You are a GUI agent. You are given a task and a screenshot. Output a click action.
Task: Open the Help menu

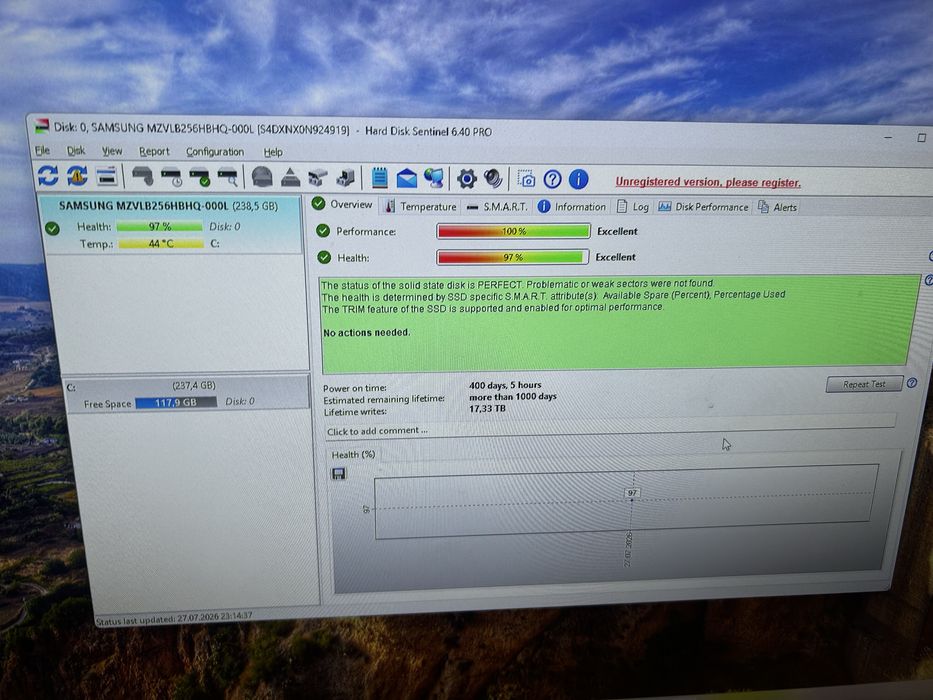point(273,152)
